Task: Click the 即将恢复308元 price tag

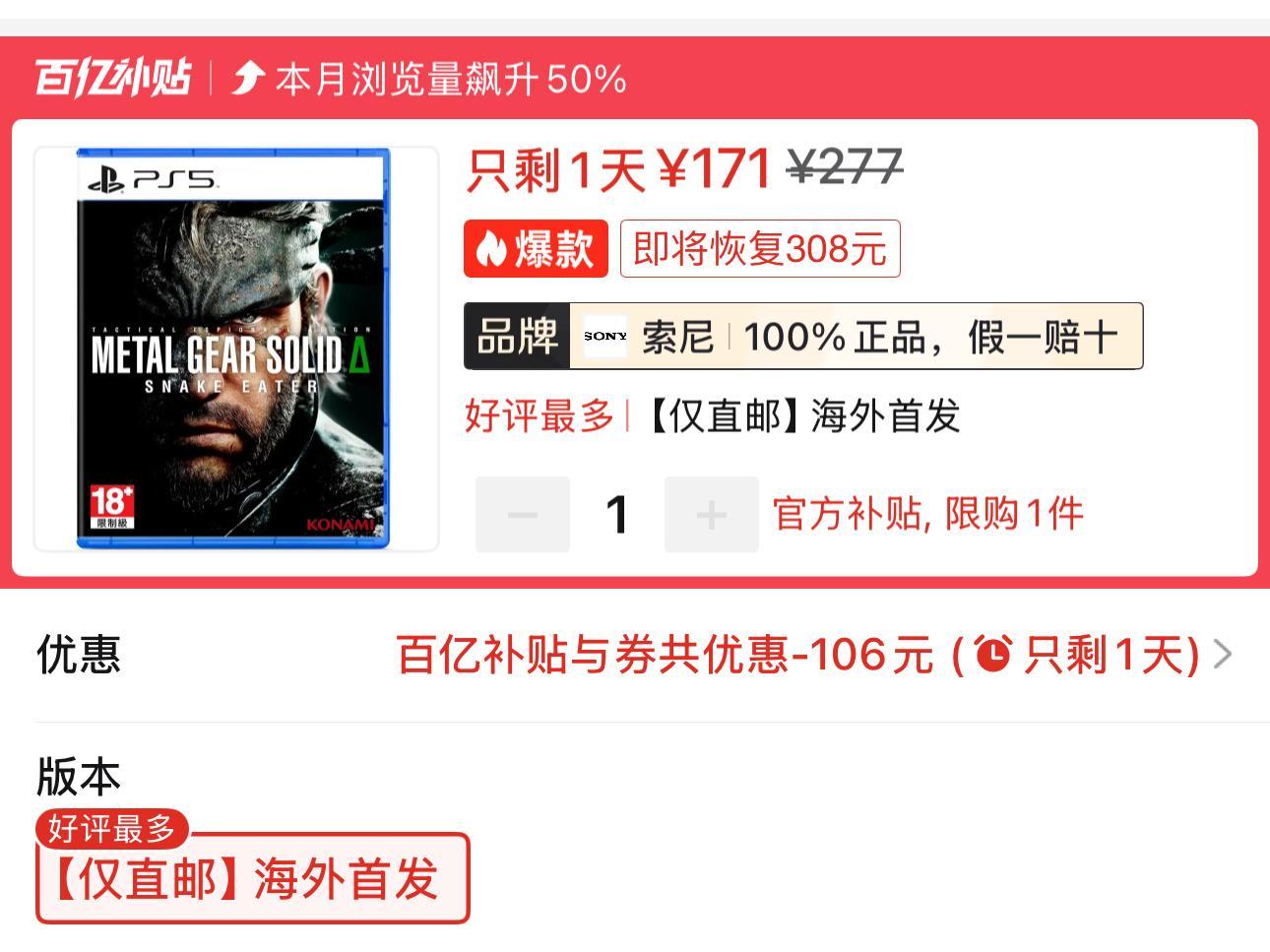Action: point(760,249)
